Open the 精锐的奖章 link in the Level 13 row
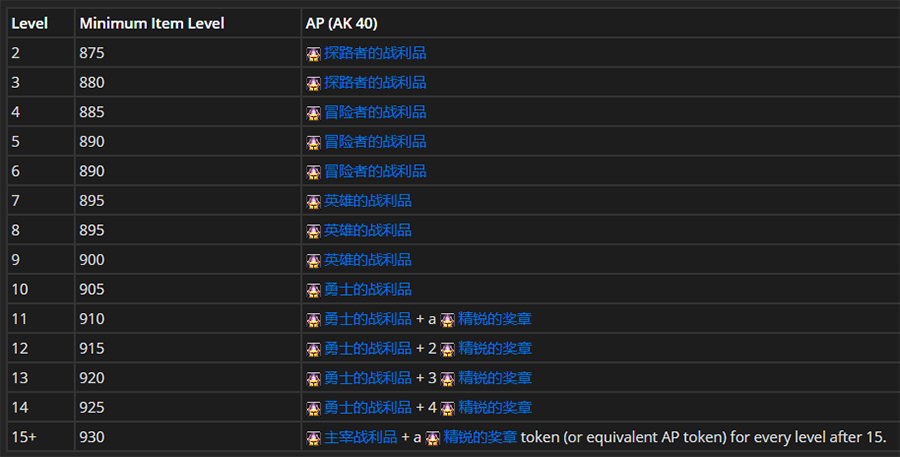Image resolution: width=900 pixels, height=457 pixels. pyautogui.click(x=495, y=378)
